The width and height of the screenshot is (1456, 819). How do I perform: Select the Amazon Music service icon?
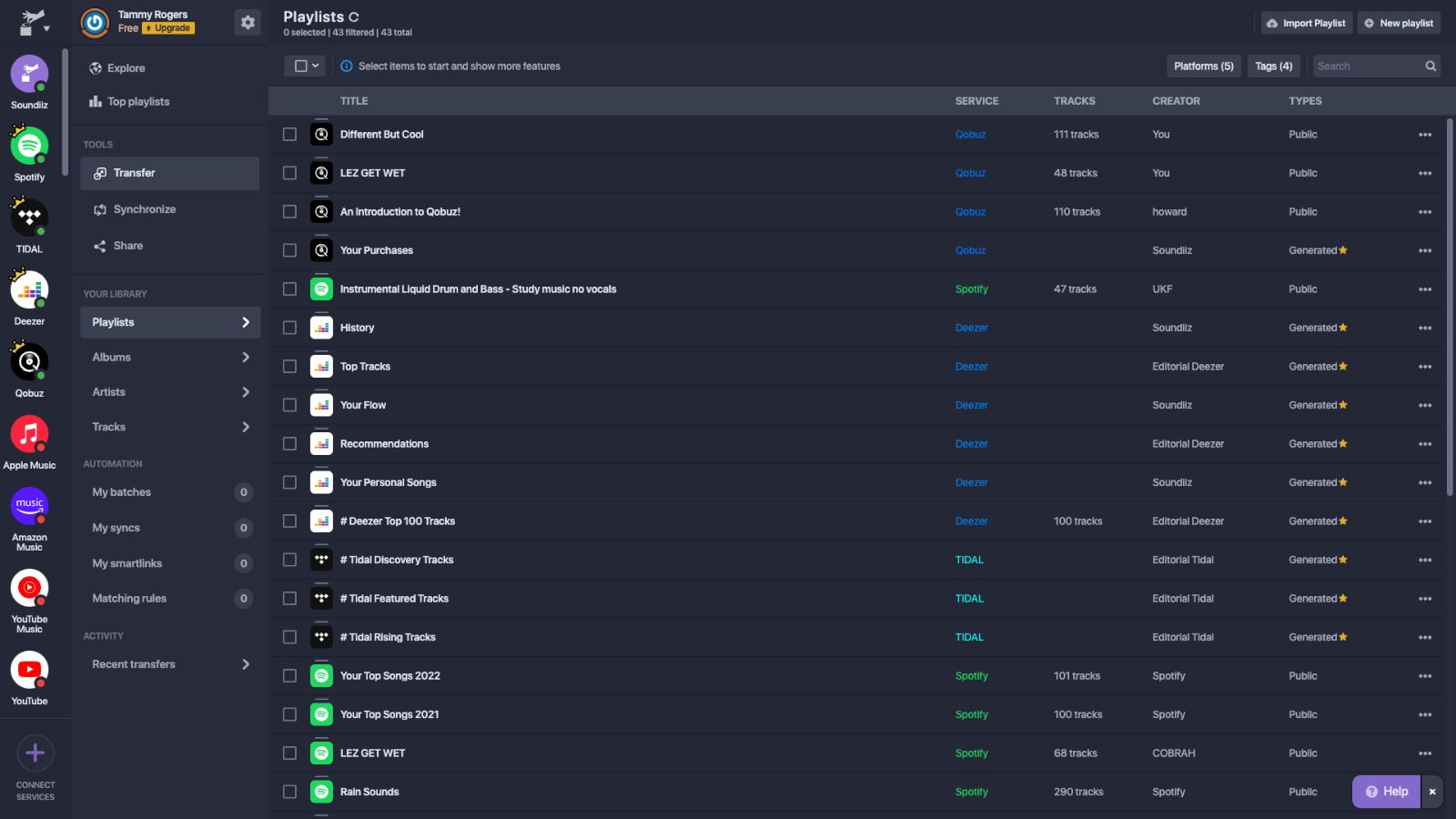pyautogui.click(x=29, y=506)
